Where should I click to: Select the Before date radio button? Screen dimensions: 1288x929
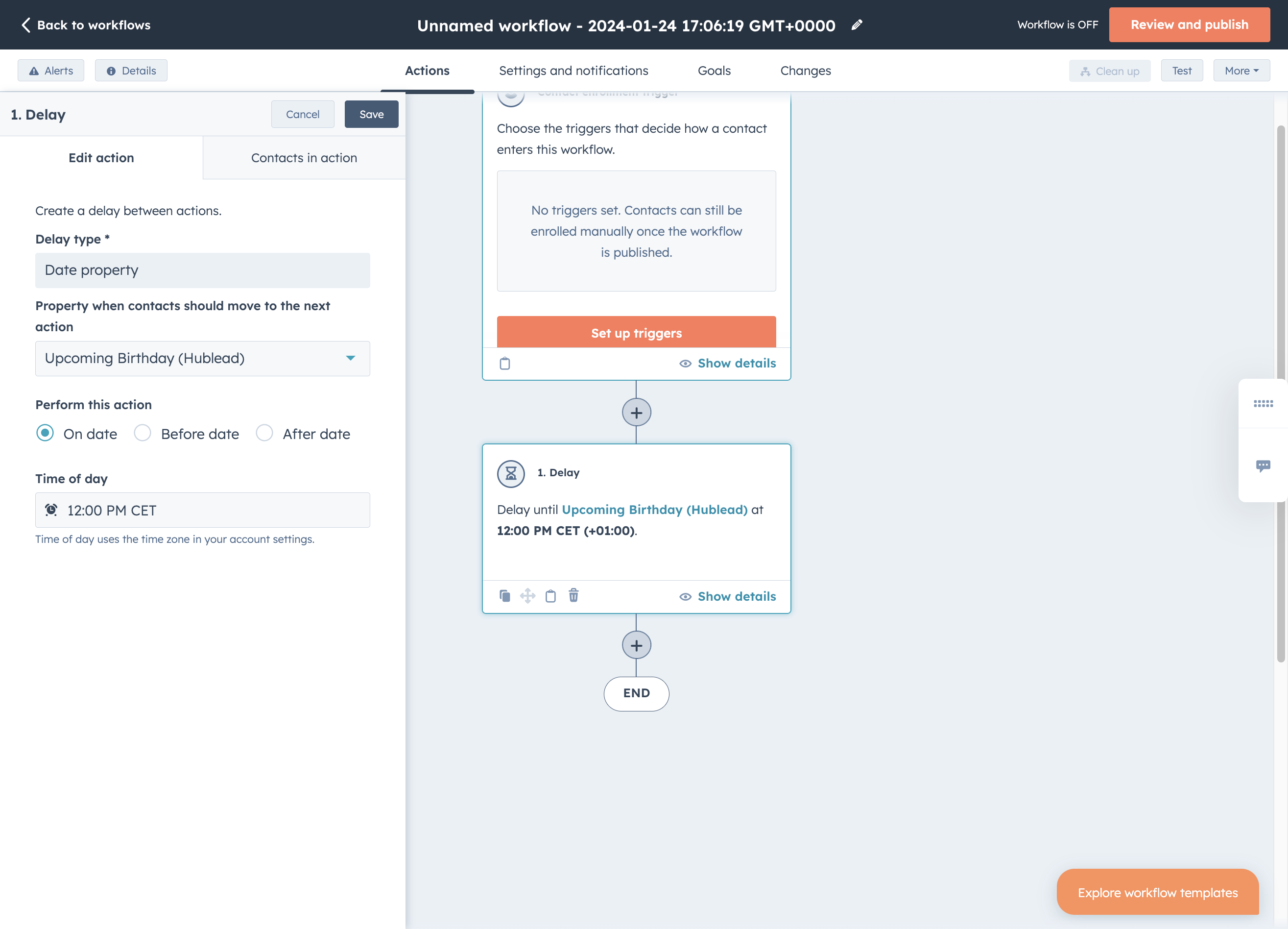pos(142,433)
